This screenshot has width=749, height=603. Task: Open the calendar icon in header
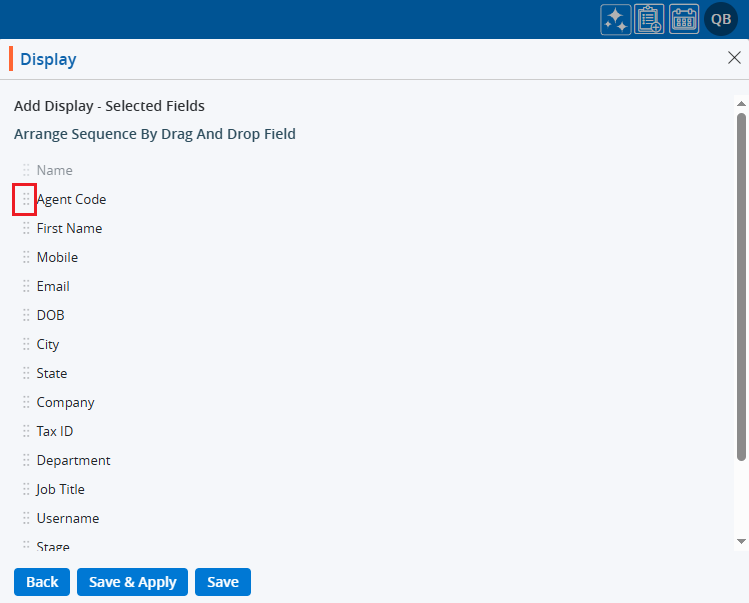684,19
